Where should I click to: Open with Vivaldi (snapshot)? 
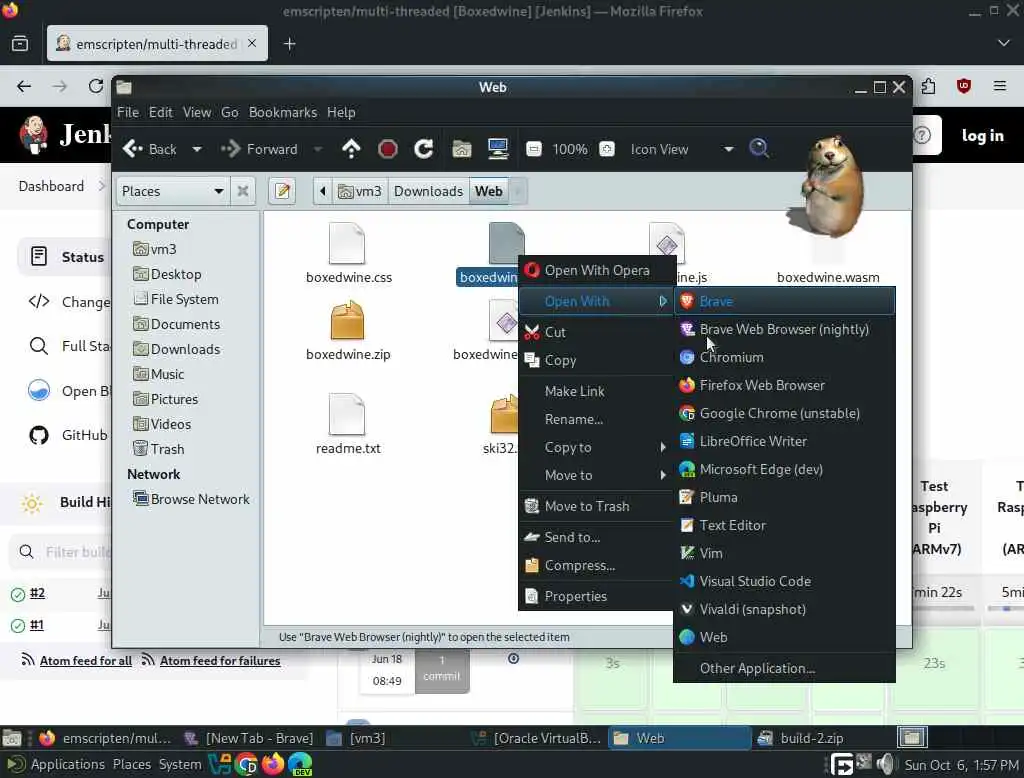tap(784, 609)
